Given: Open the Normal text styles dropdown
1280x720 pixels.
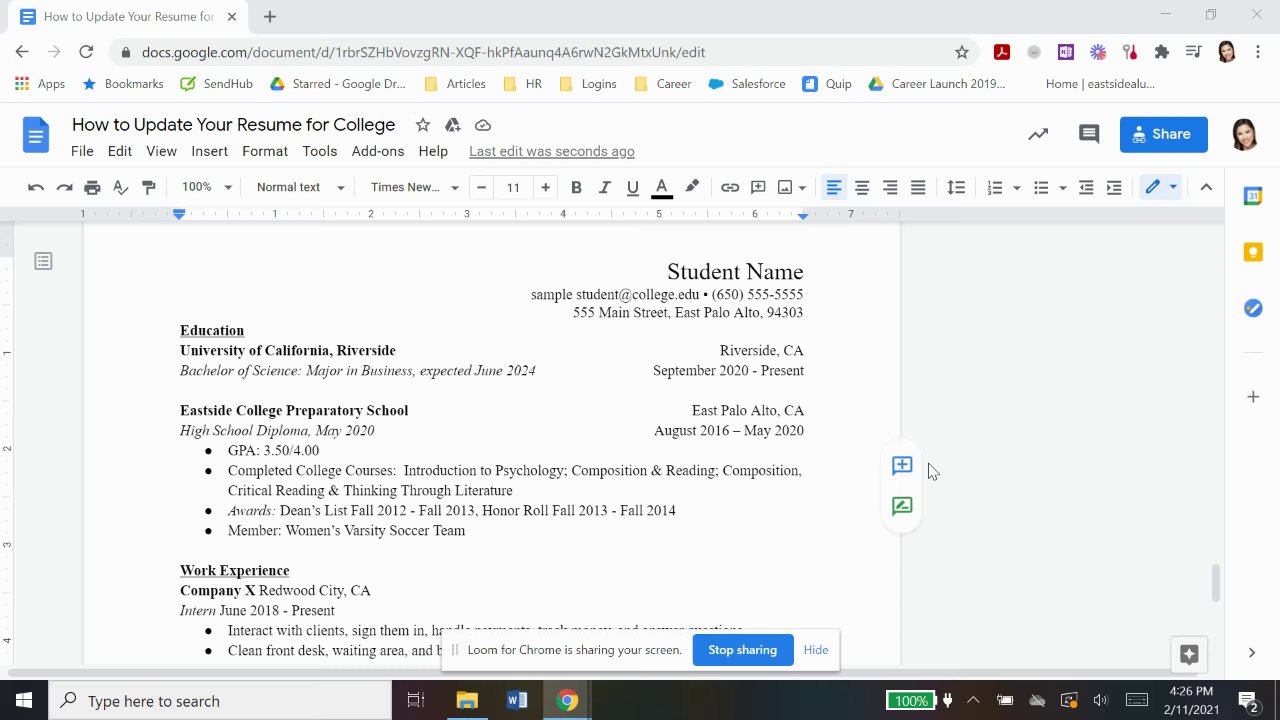Looking at the screenshot, I should 300,187.
